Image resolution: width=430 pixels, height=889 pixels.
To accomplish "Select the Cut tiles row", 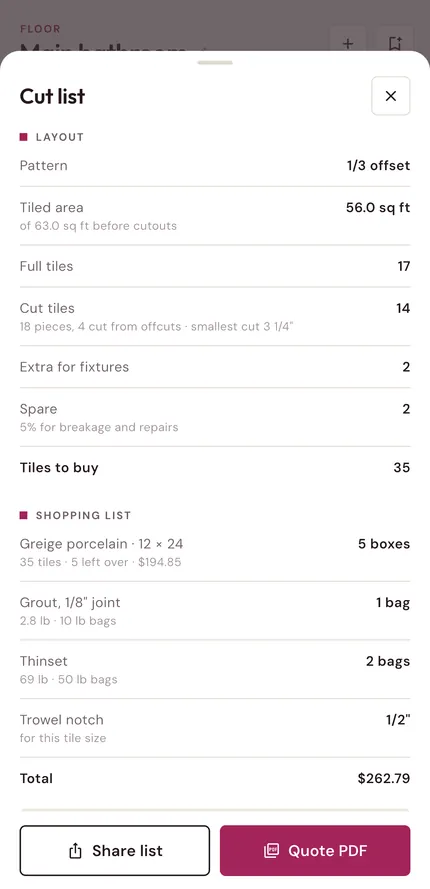I will click(215, 316).
